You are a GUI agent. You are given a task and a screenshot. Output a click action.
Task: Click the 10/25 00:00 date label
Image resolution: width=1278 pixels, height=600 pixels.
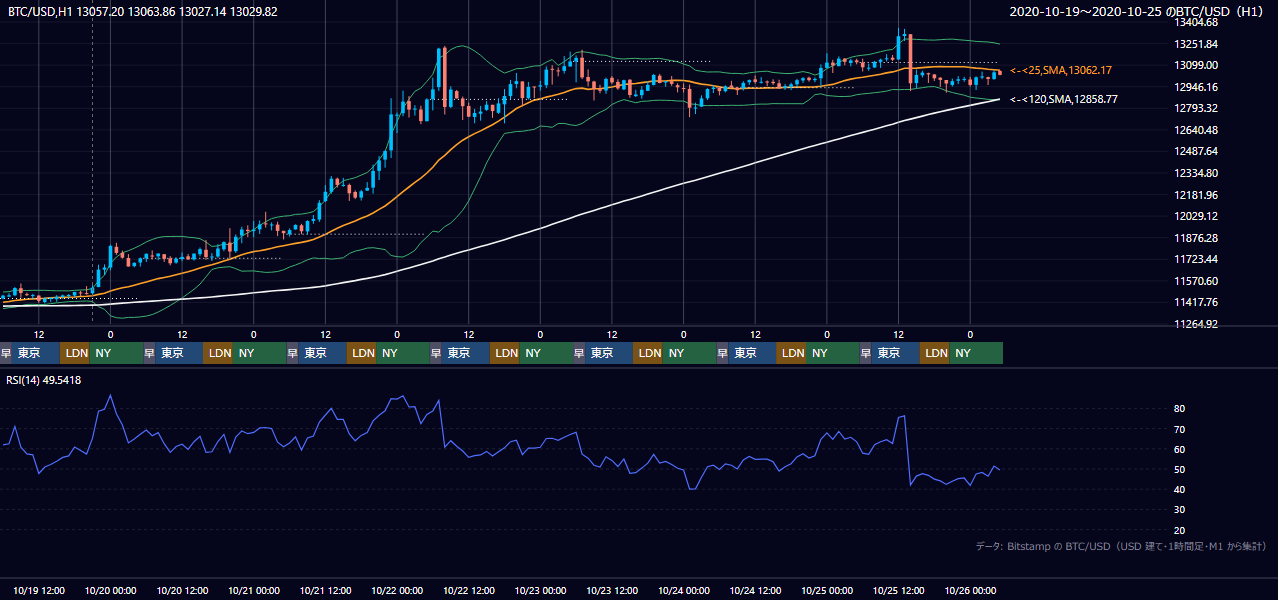coord(827,591)
